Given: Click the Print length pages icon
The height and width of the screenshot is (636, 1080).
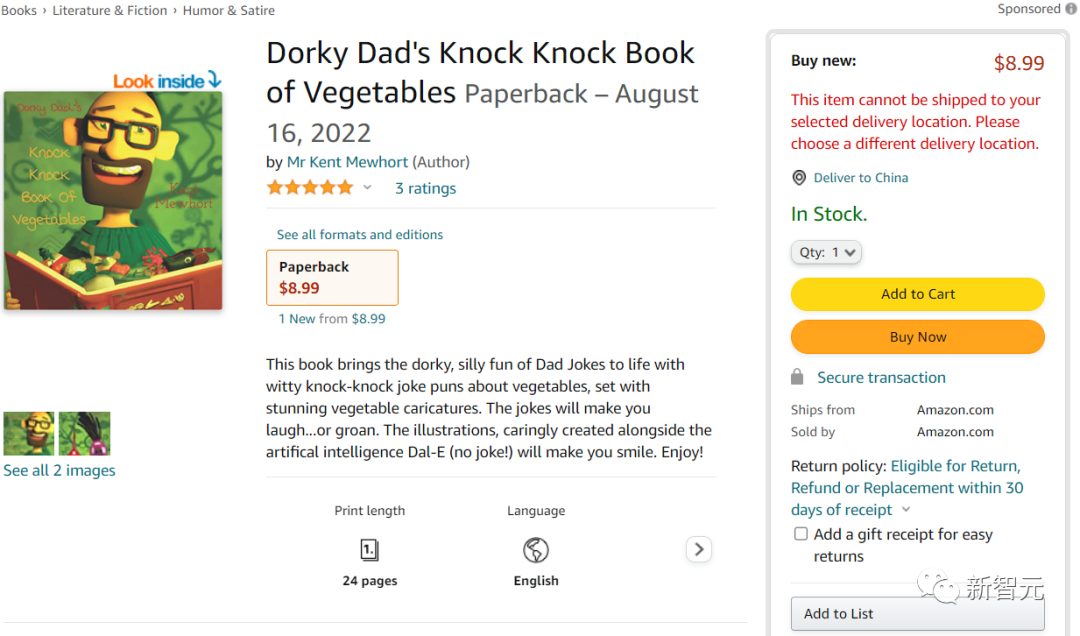Looking at the screenshot, I should pyautogui.click(x=369, y=550).
